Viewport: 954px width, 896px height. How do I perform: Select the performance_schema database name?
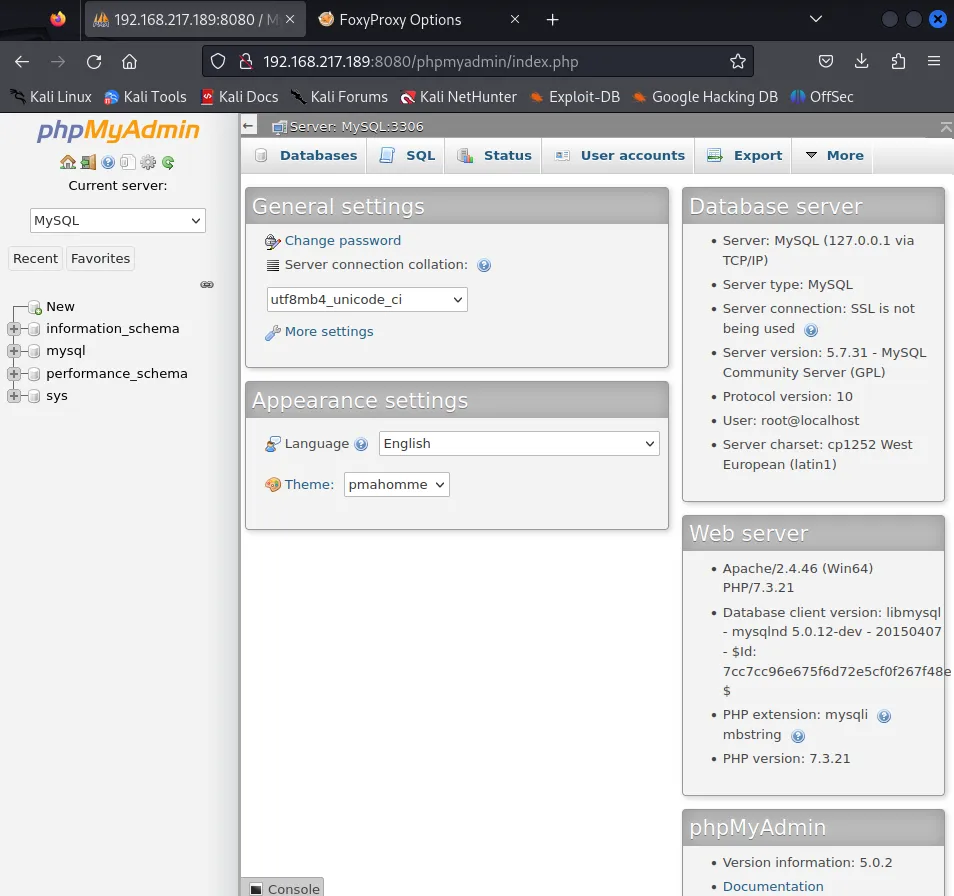pyautogui.click(x=117, y=374)
